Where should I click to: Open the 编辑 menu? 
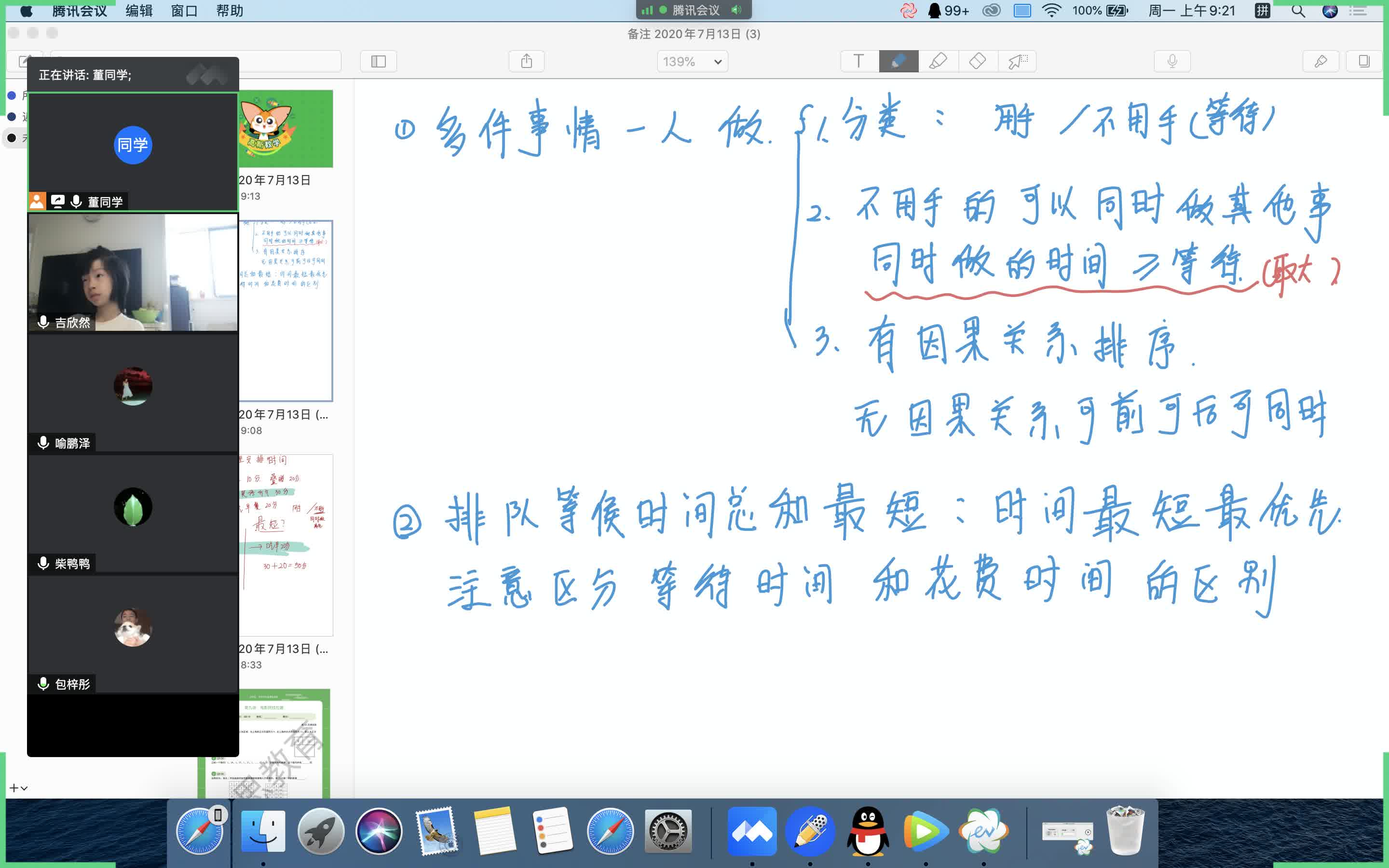pos(139,11)
